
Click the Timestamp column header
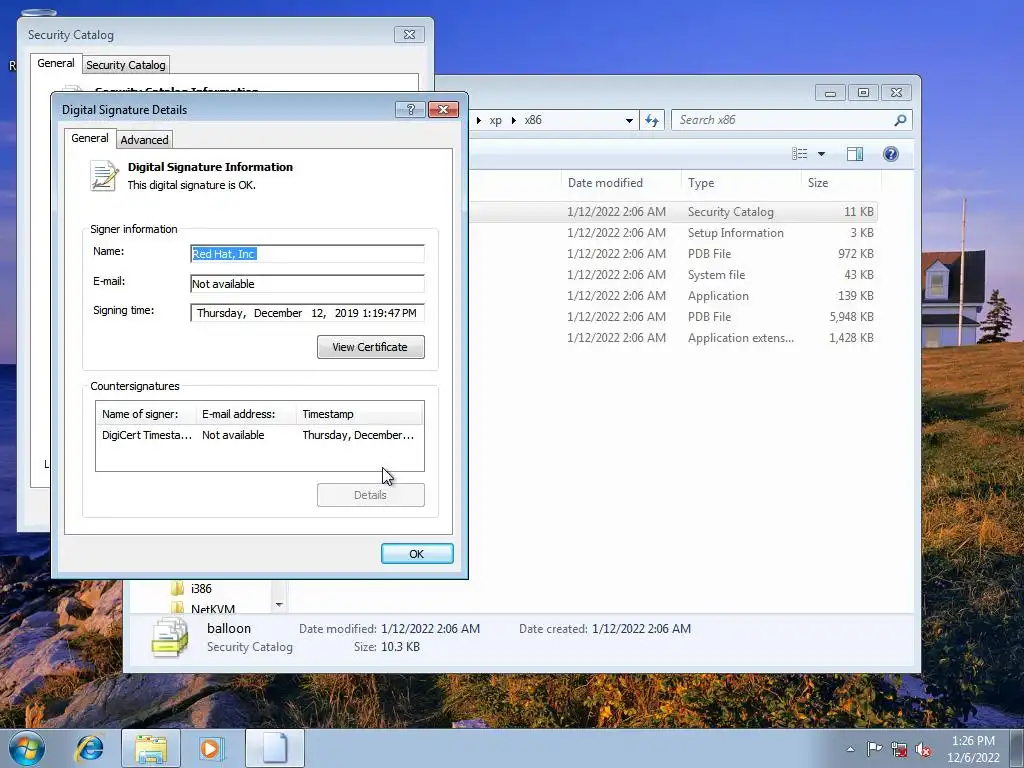360,414
